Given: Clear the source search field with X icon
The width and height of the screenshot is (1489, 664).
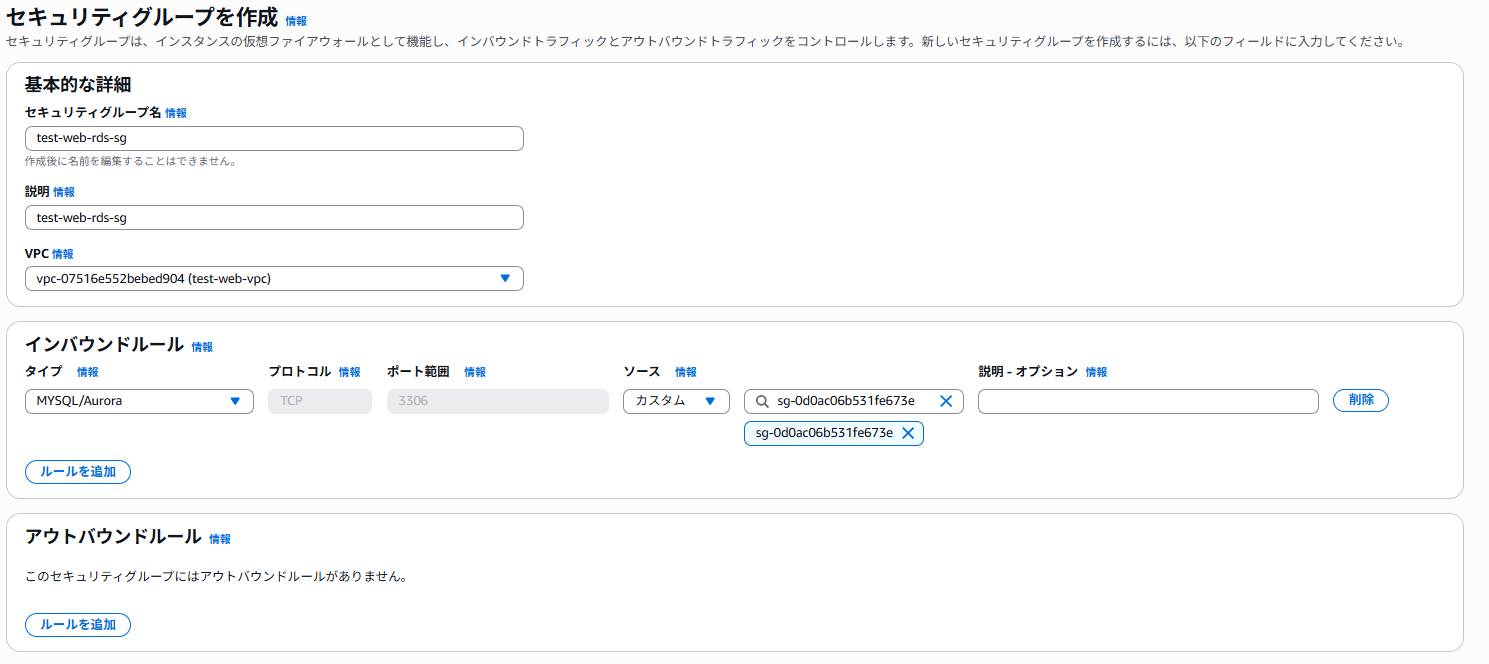Looking at the screenshot, I should [x=946, y=401].
